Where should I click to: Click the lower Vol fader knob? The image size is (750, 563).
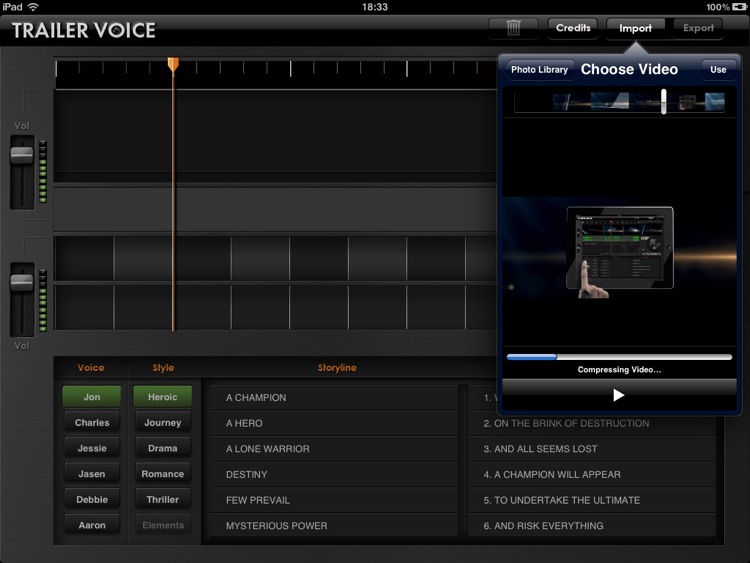pos(22,282)
